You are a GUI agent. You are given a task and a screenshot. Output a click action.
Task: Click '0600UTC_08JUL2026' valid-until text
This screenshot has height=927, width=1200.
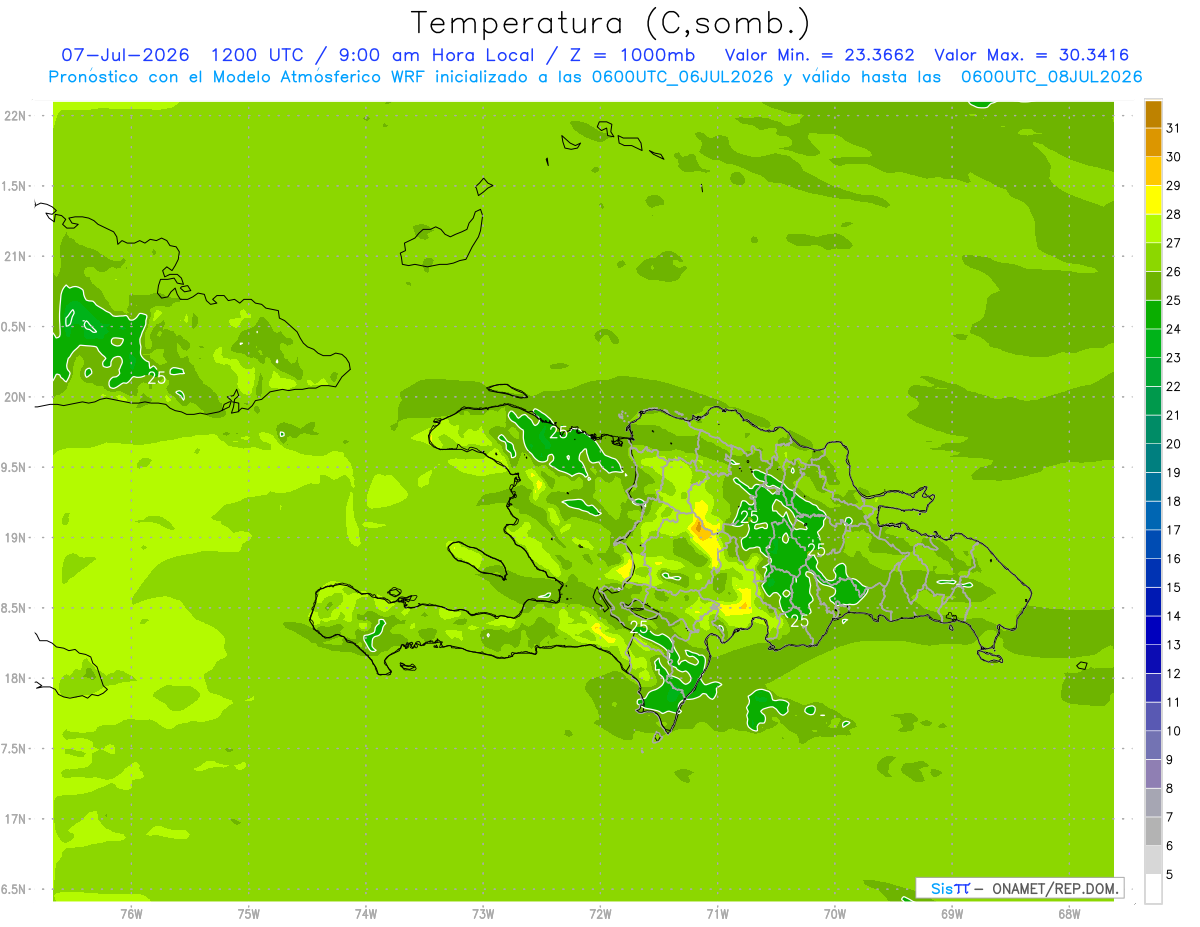(1051, 77)
